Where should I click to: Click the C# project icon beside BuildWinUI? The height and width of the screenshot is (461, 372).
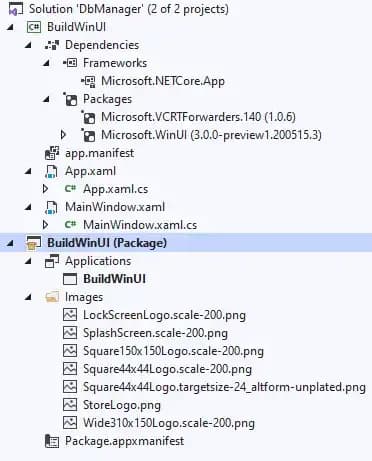click(34, 27)
